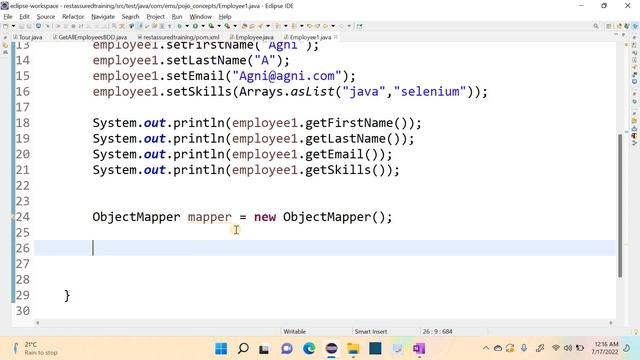Image resolution: width=640 pixels, height=360 pixels.
Task: Click the New file toolbar icon
Action: (x=5, y=26)
